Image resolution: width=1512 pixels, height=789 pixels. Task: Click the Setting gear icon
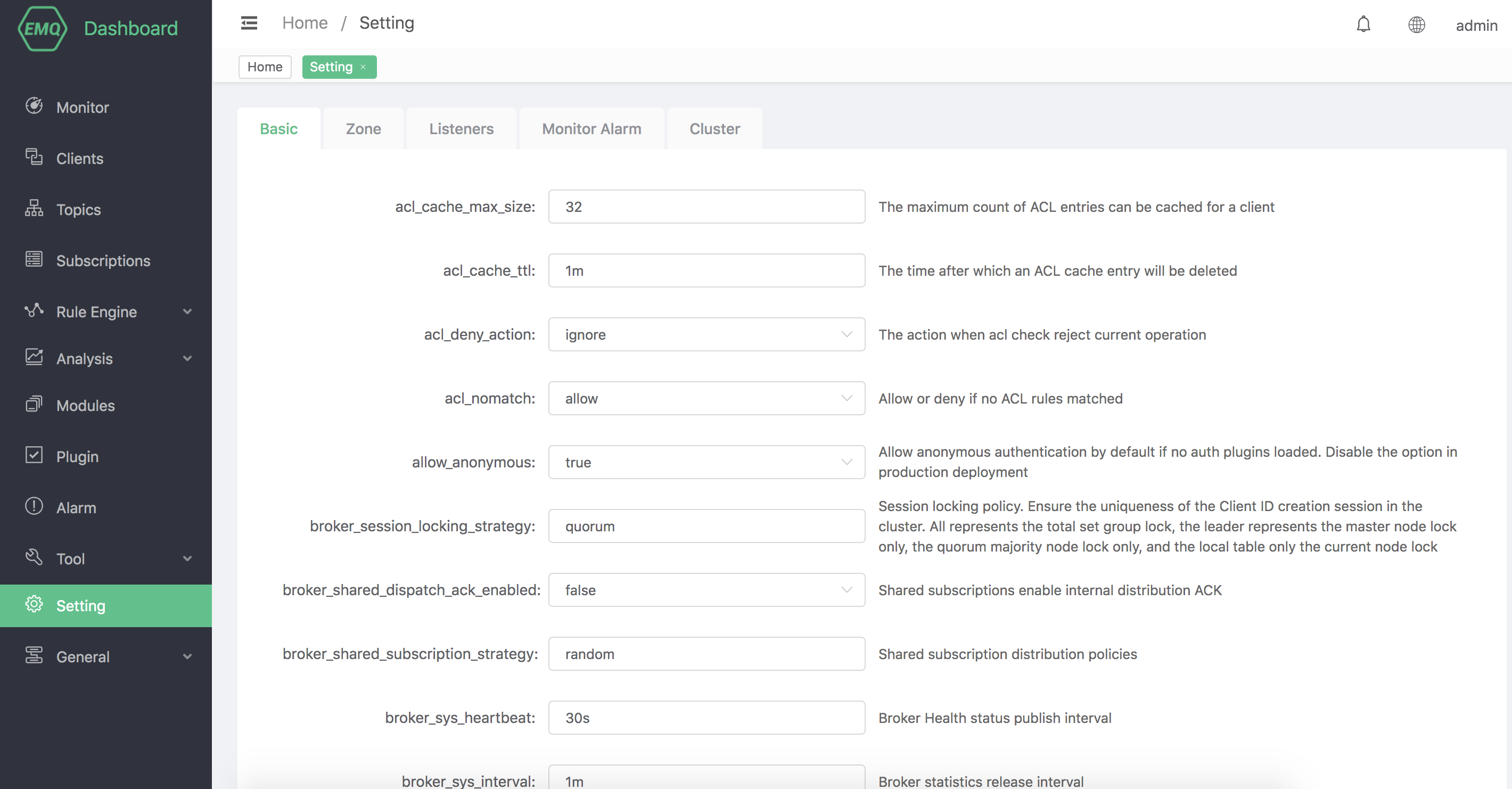[34, 605]
